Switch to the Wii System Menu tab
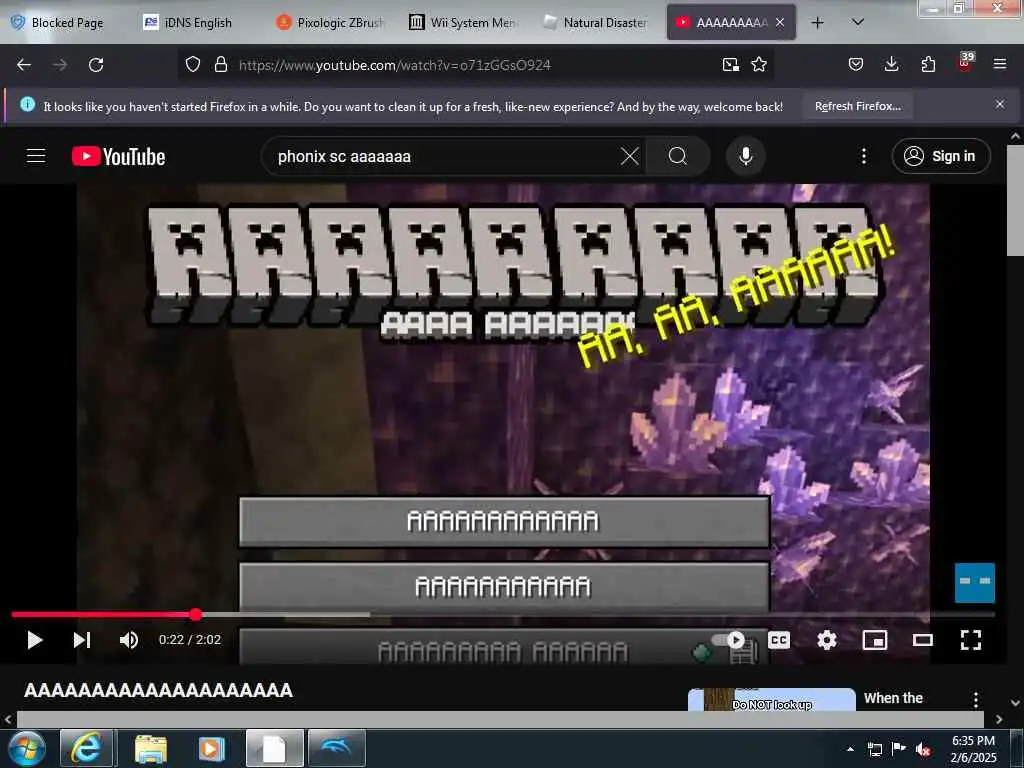Screen dimensions: 1024x768 point(465,23)
